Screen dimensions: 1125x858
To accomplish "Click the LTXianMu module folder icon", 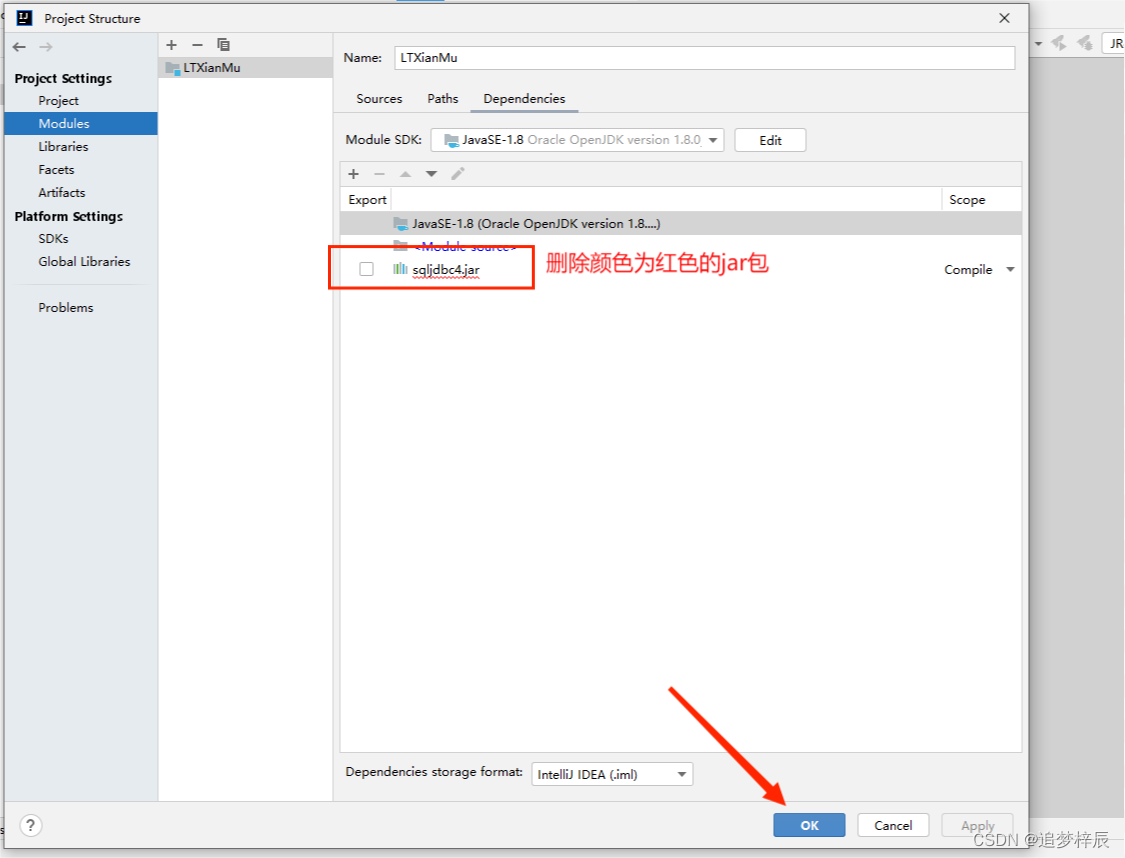I will point(172,67).
